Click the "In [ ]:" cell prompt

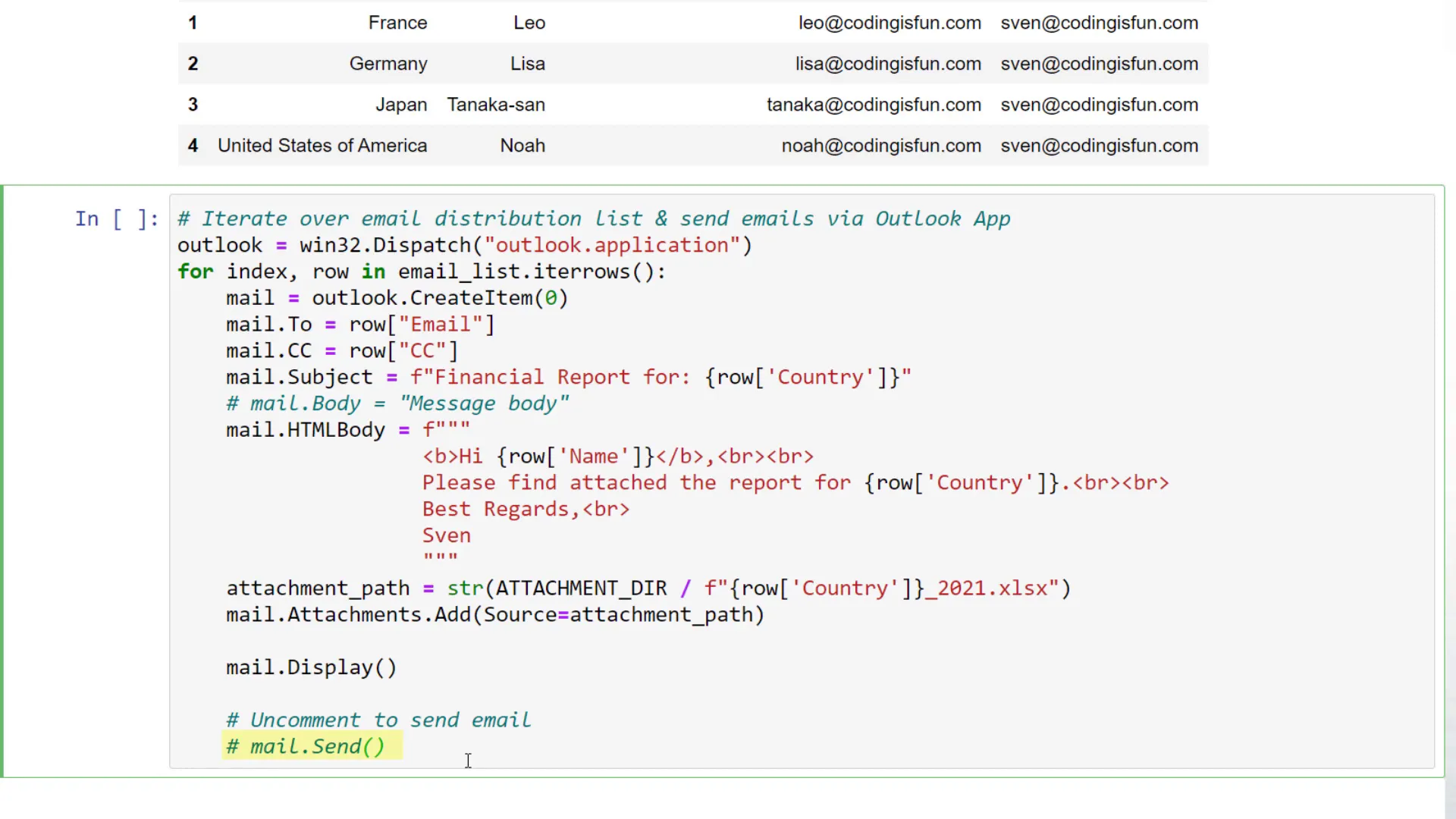point(116,219)
